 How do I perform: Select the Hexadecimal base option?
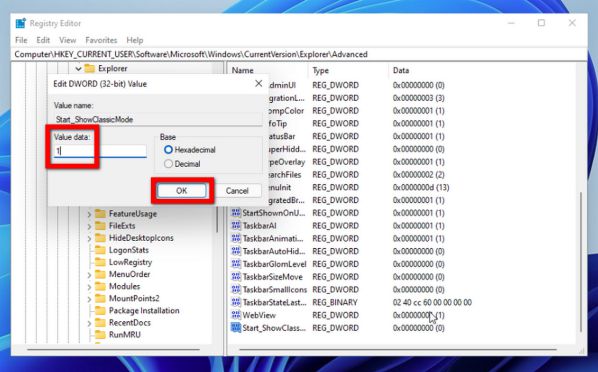click(x=168, y=150)
